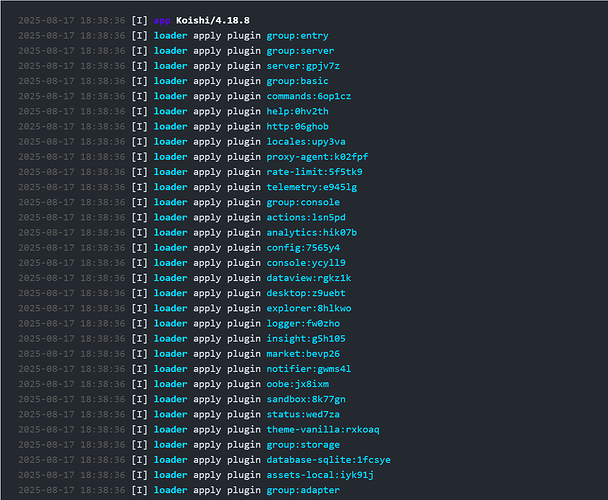Click plugin name group:console
This screenshot has height=500, width=608.
(x=303, y=202)
